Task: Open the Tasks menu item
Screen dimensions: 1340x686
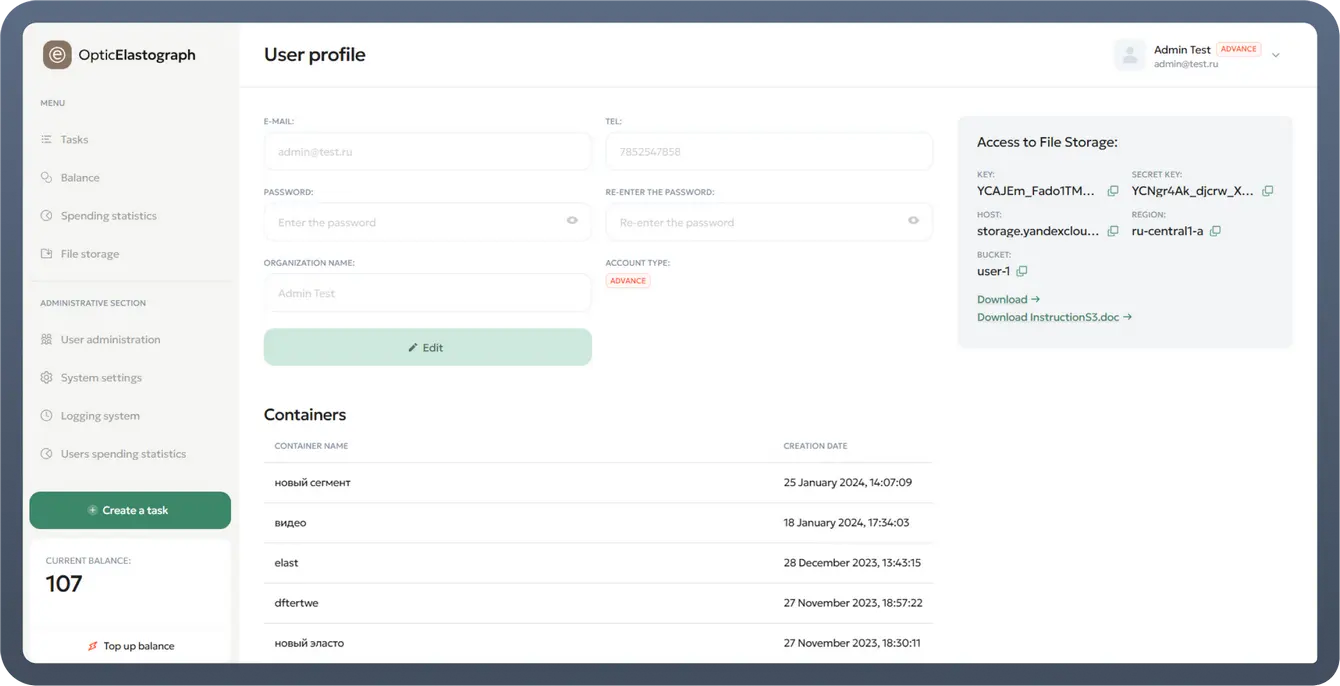Action: tap(74, 140)
